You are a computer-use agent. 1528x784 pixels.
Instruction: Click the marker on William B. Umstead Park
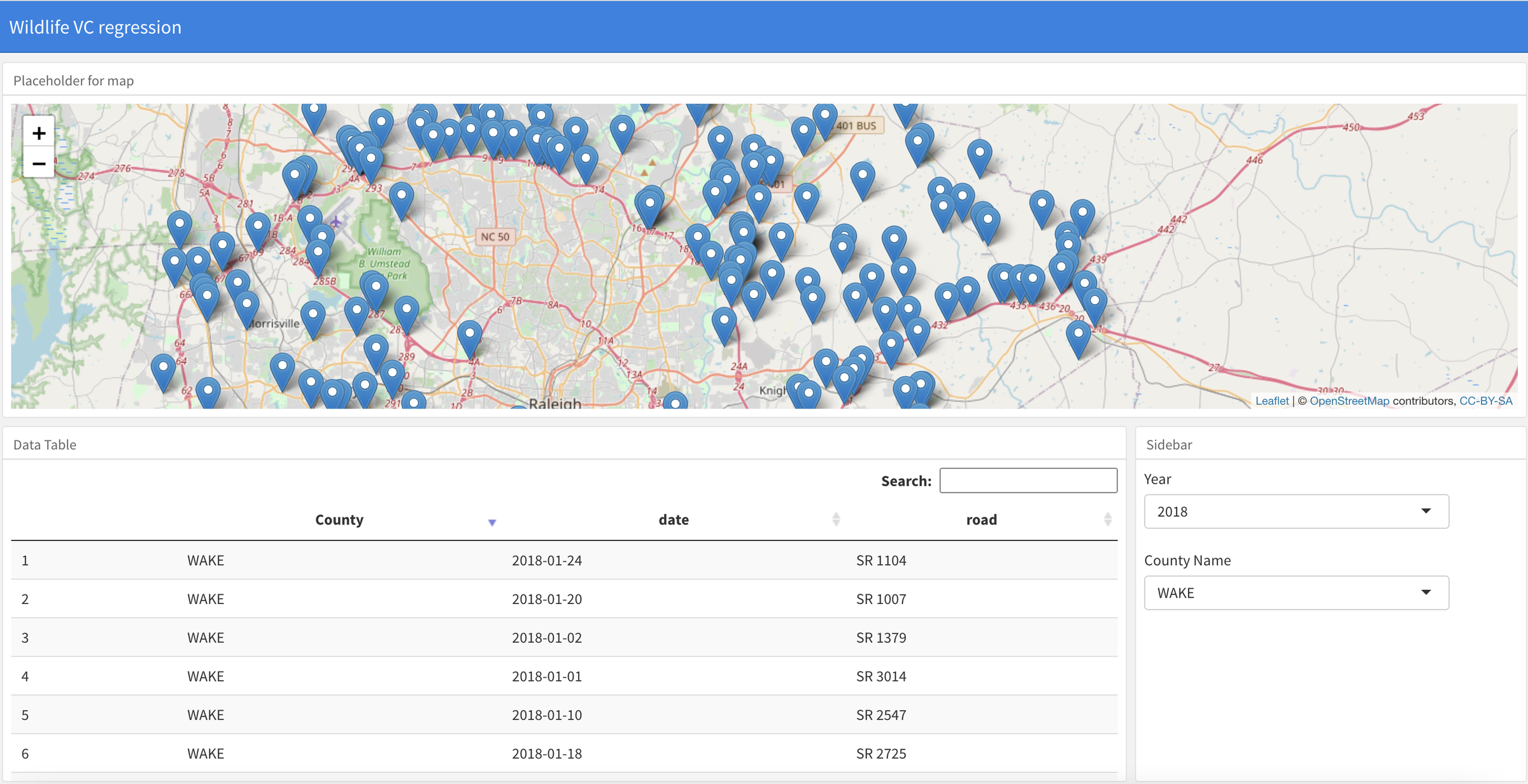coord(376,288)
